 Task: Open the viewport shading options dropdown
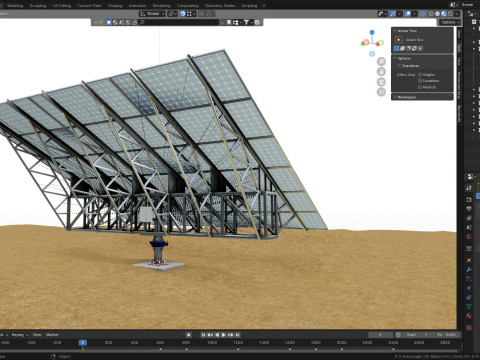(457, 14)
